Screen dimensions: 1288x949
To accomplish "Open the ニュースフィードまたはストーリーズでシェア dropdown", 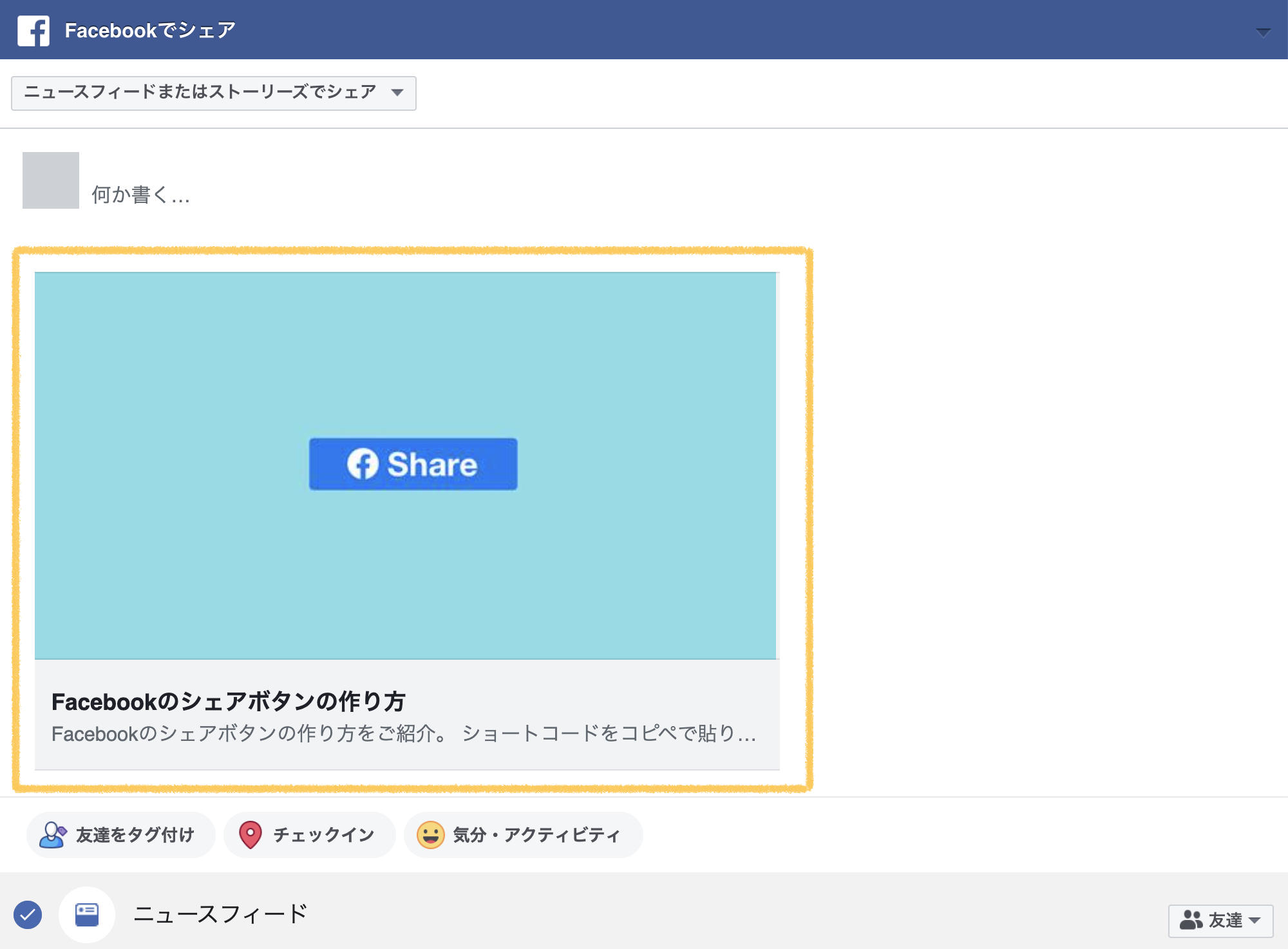I will click(214, 93).
